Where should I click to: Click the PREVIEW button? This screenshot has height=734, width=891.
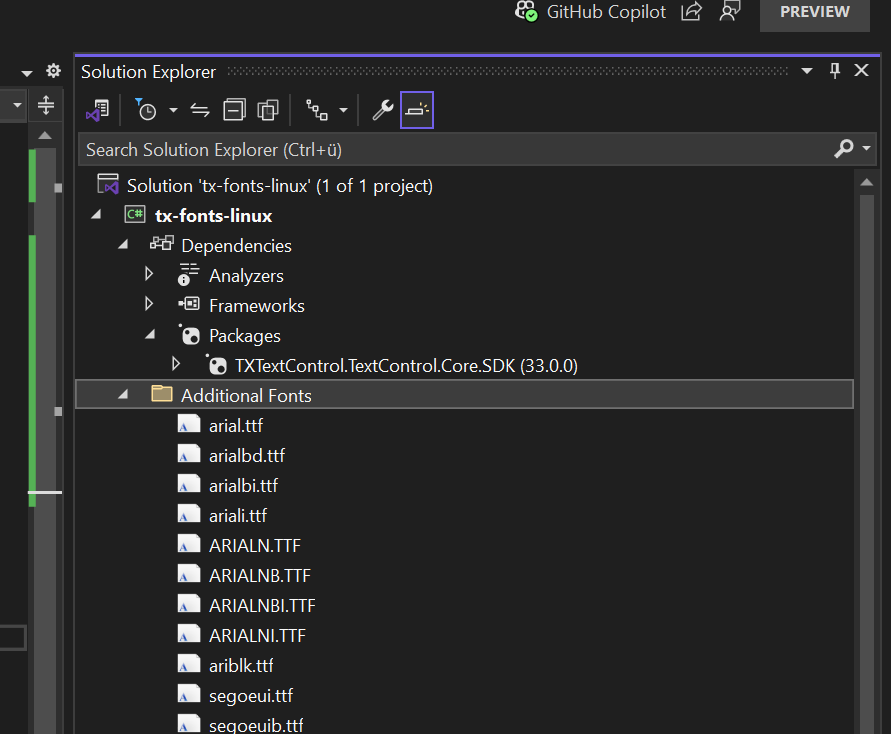click(x=814, y=12)
